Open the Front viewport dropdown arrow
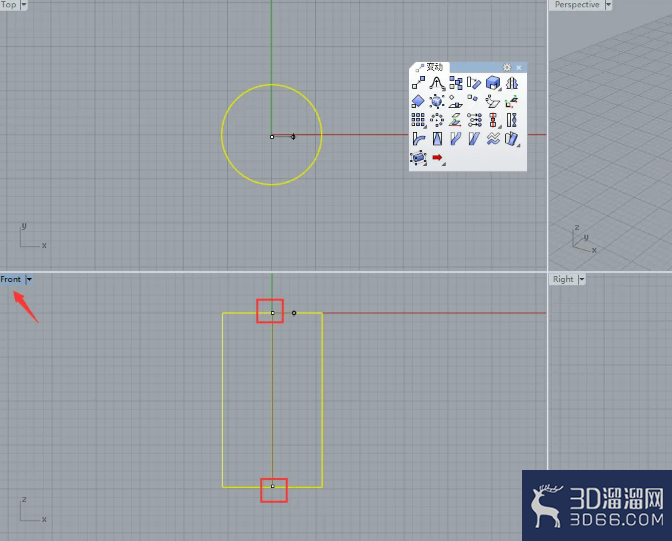 pos(29,280)
